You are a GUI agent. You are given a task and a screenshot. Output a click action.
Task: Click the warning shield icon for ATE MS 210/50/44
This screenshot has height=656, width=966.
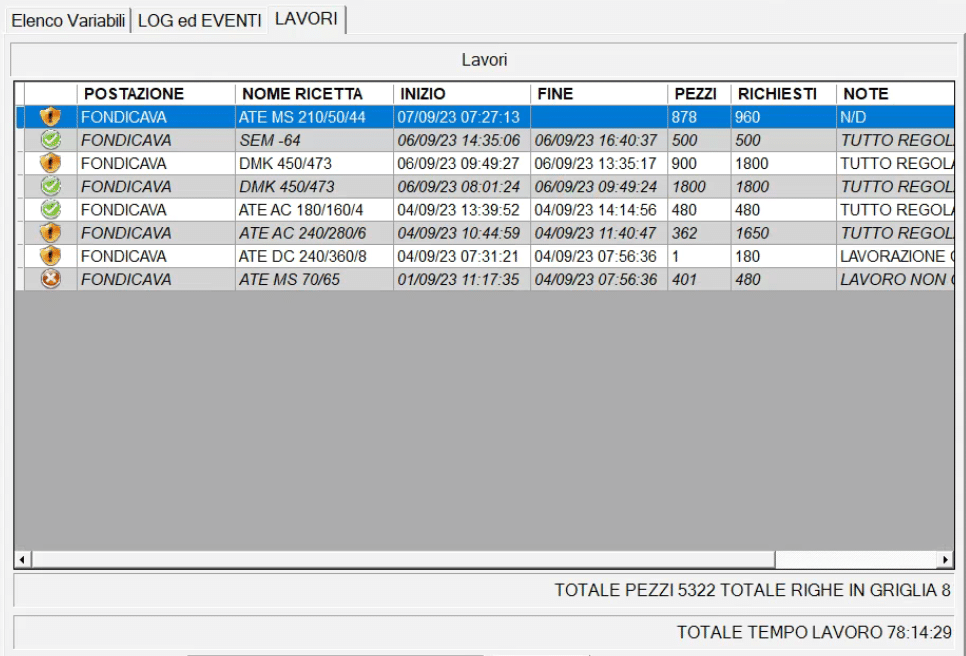point(50,117)
